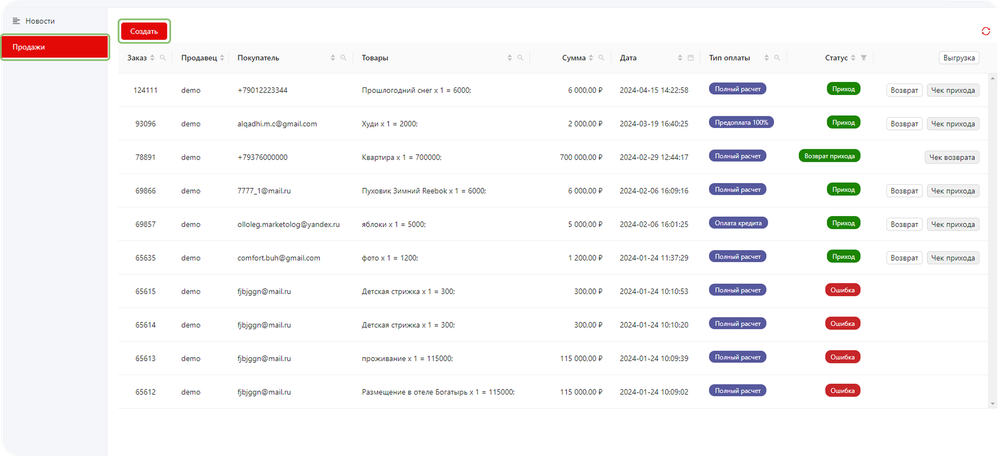Open calendar filter in Дата column
Image resolution: width=1000 pixels, height=456 pixels.
pos(690,58)
